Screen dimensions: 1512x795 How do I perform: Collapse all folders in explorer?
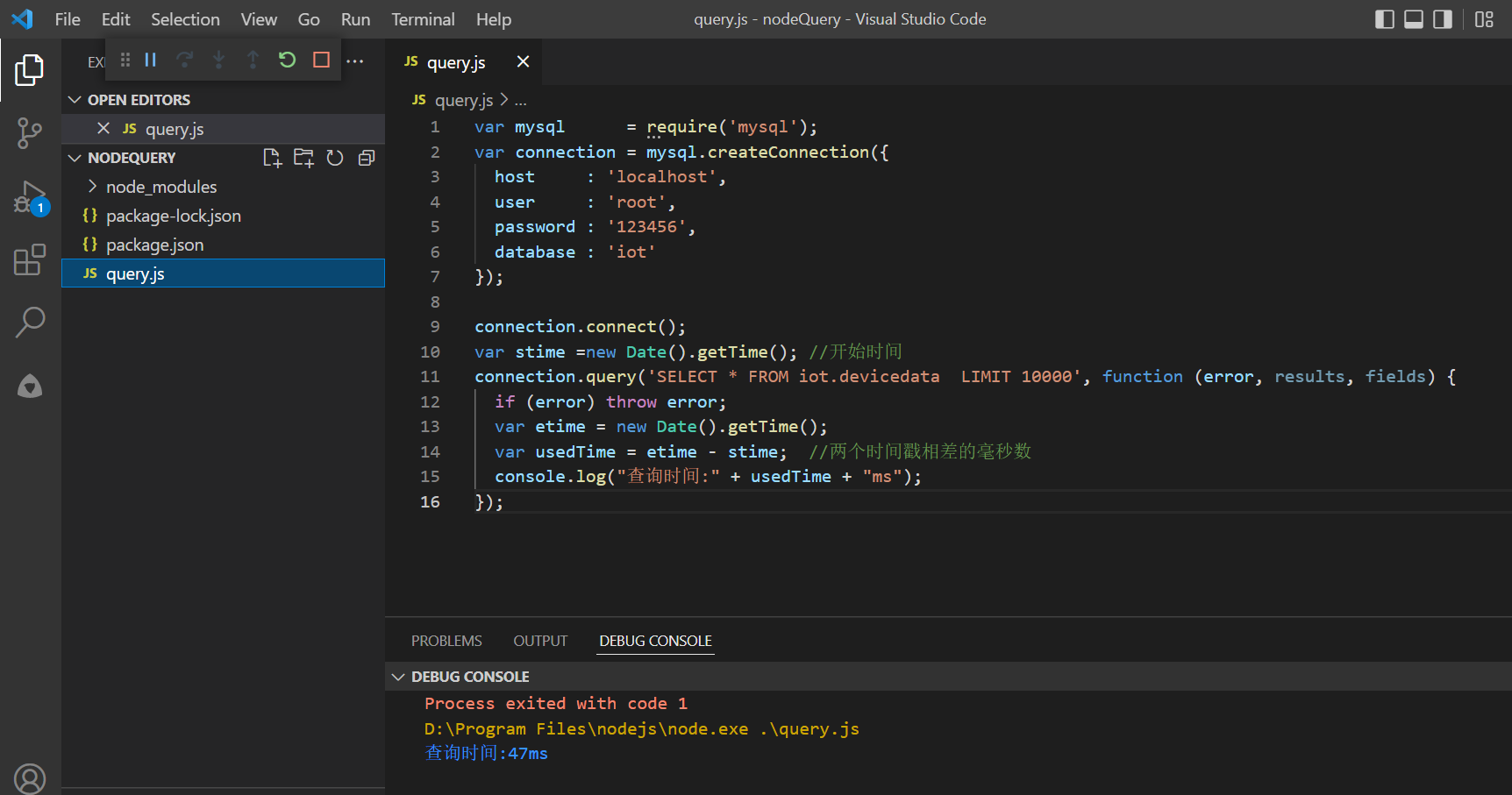coord(367,158)
